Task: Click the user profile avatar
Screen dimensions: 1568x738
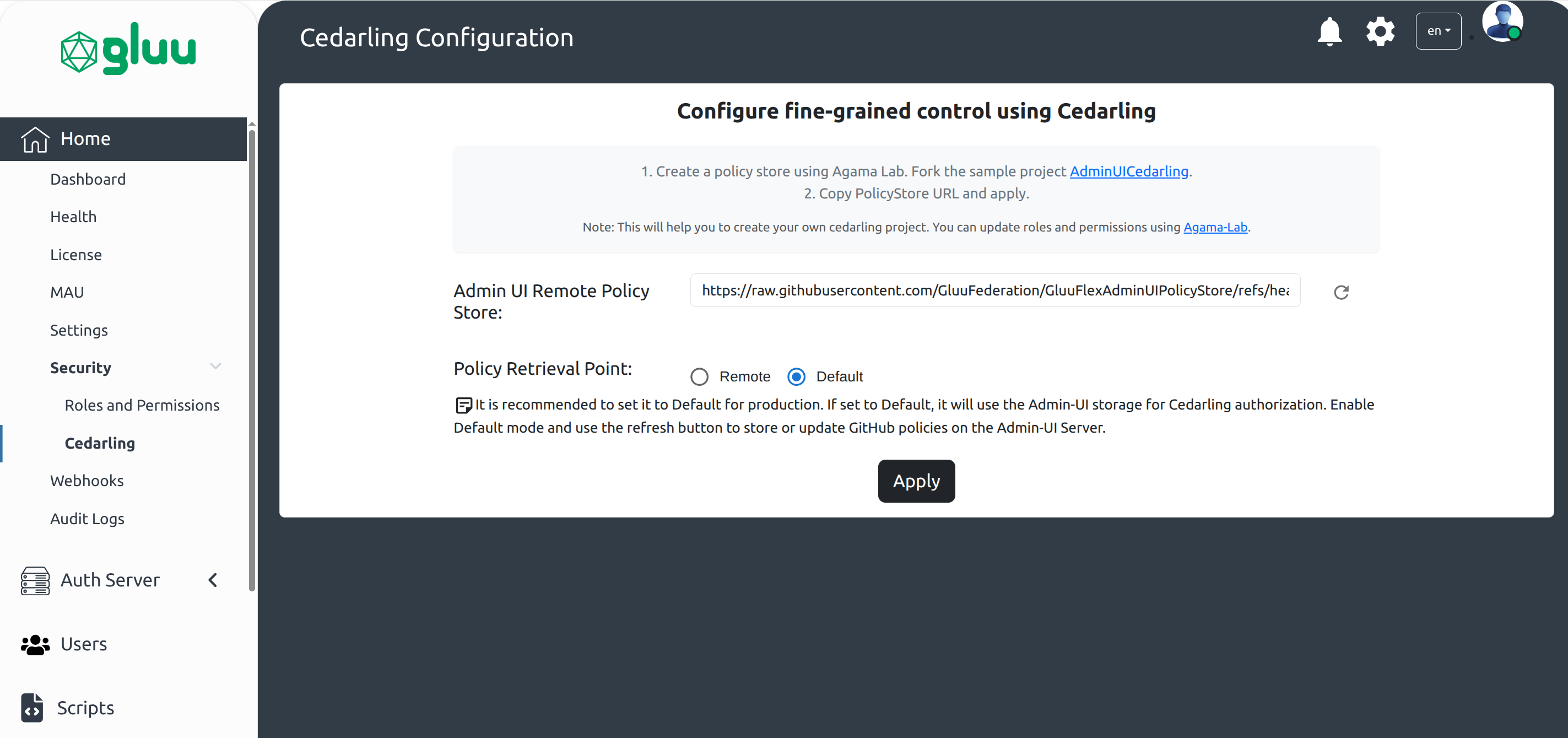Action: click(x=1502, y=23)
